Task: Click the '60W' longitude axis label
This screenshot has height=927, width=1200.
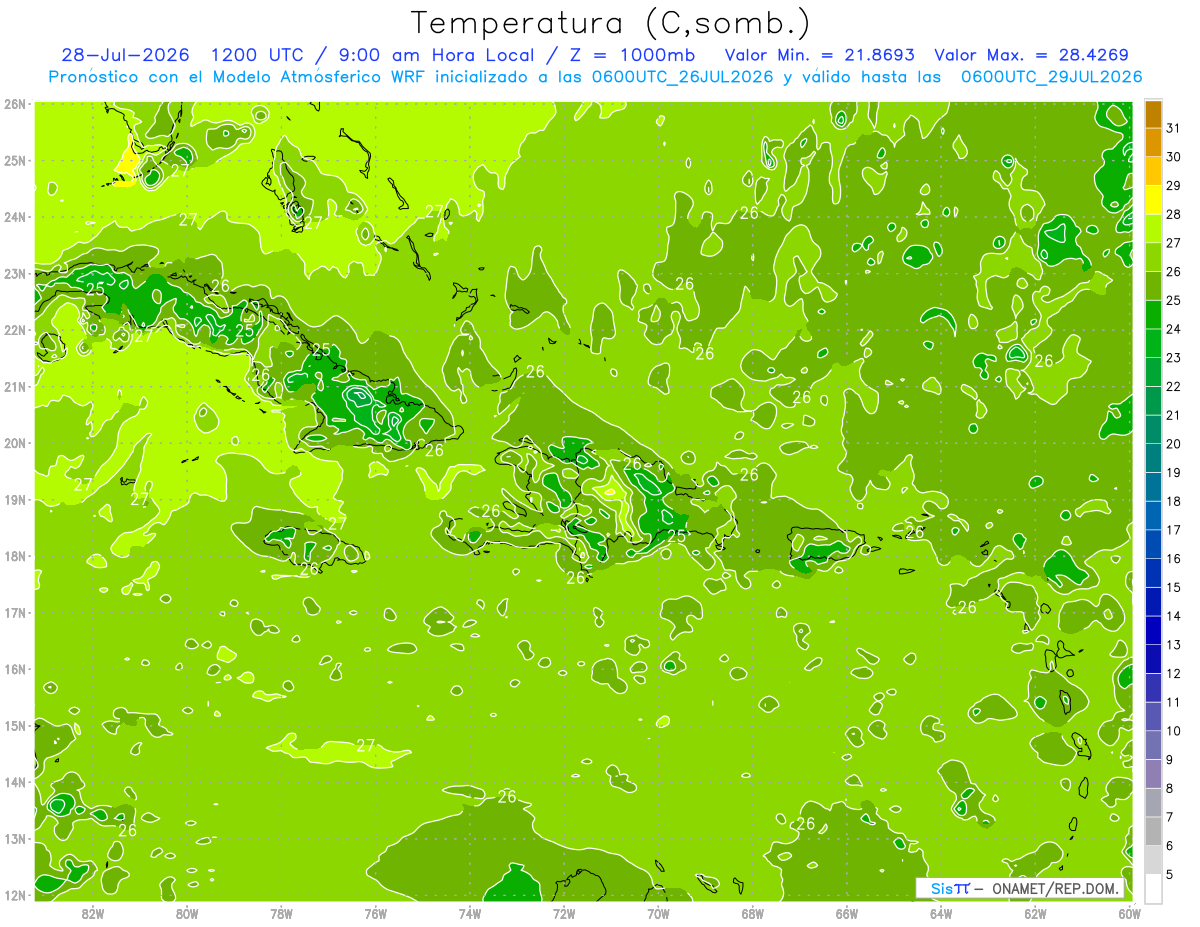Action: click(x=1129, y=912)
